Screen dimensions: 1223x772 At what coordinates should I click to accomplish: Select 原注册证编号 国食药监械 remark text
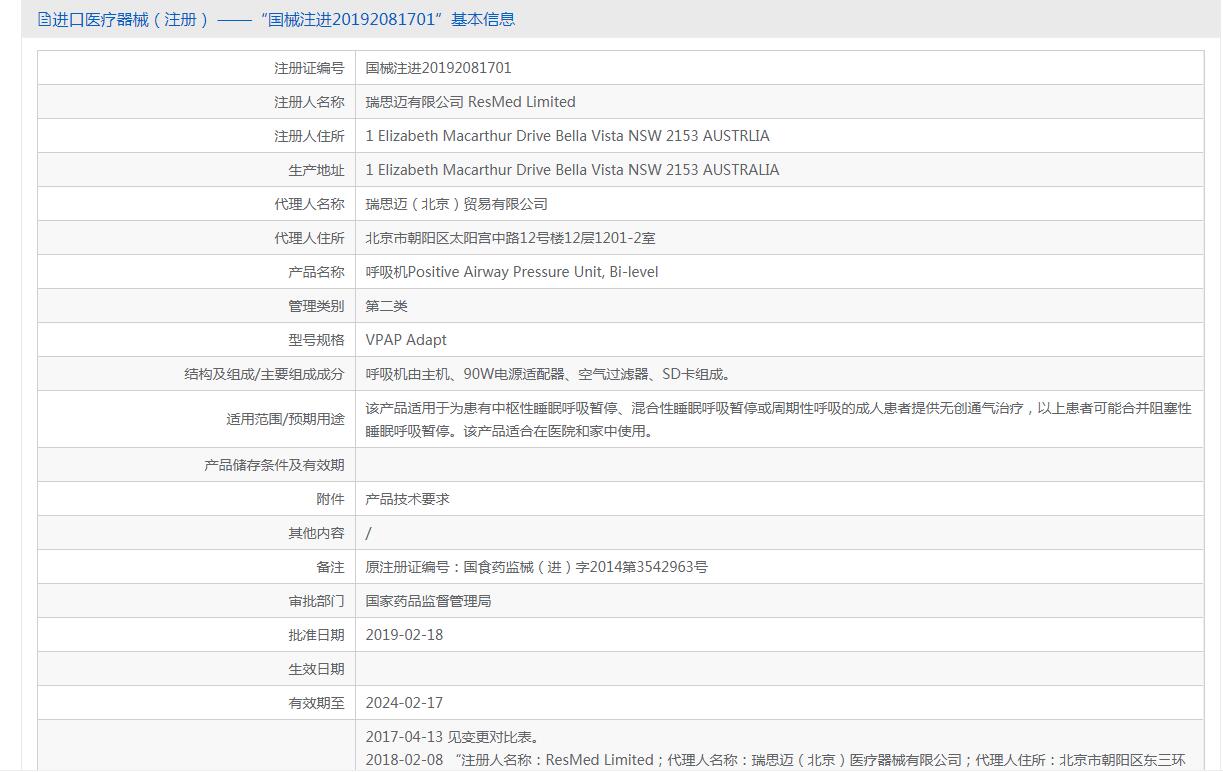click(537, 567)
